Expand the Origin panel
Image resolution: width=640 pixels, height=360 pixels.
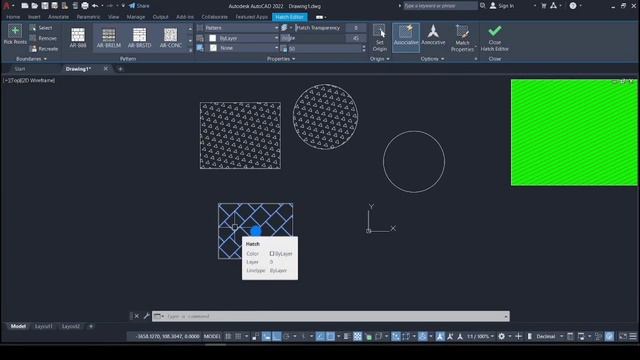click(380, 59)
